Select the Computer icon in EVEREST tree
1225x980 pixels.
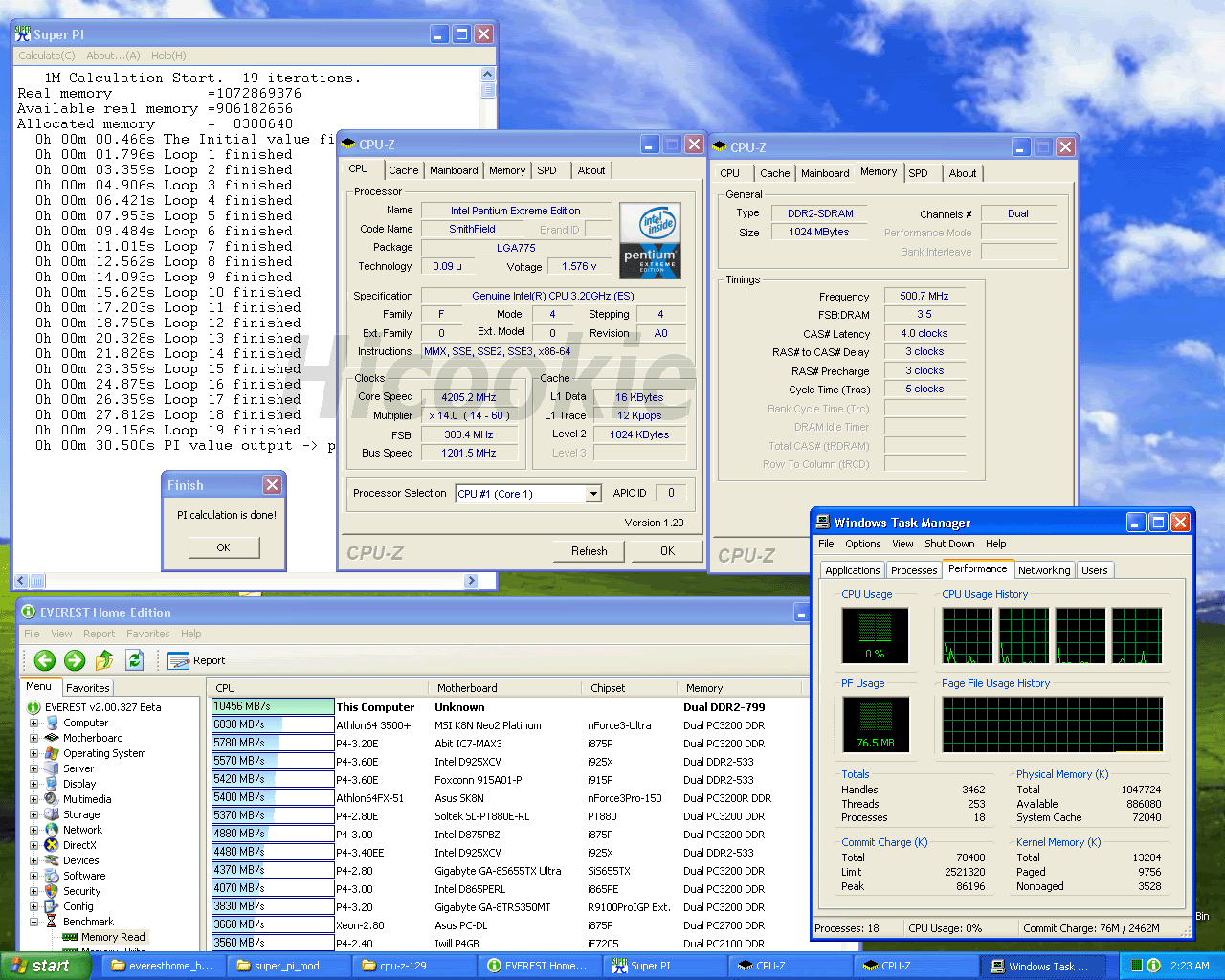click(52, 723)
